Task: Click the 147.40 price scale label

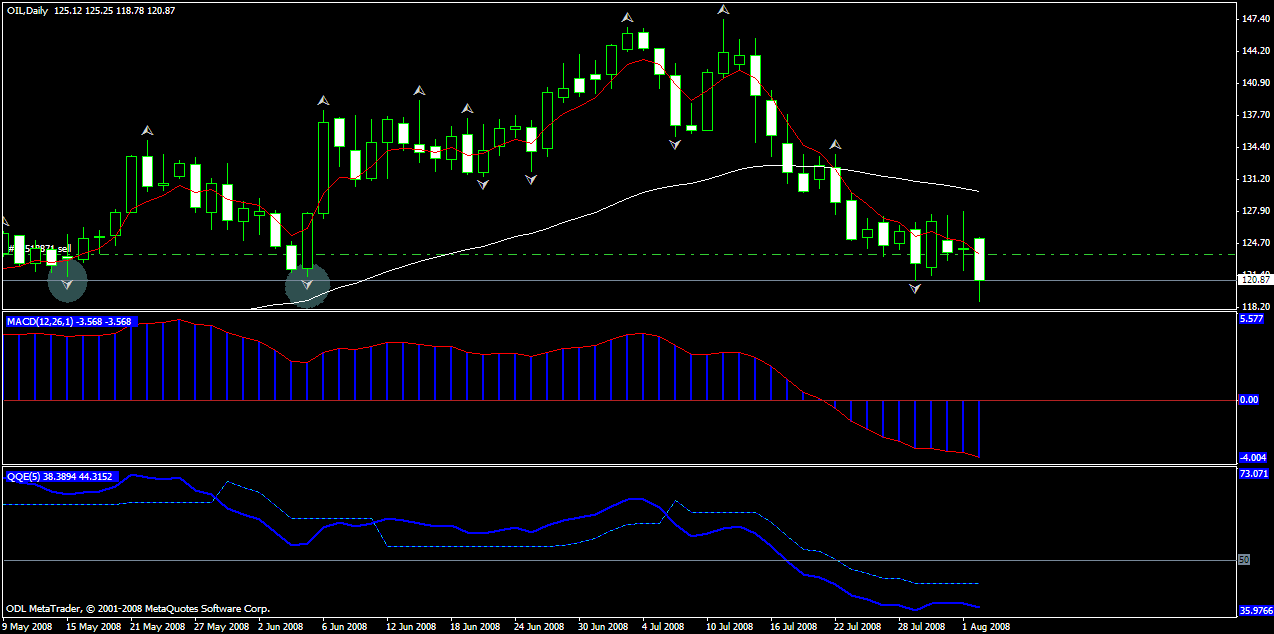Action: coord(1253,19)
